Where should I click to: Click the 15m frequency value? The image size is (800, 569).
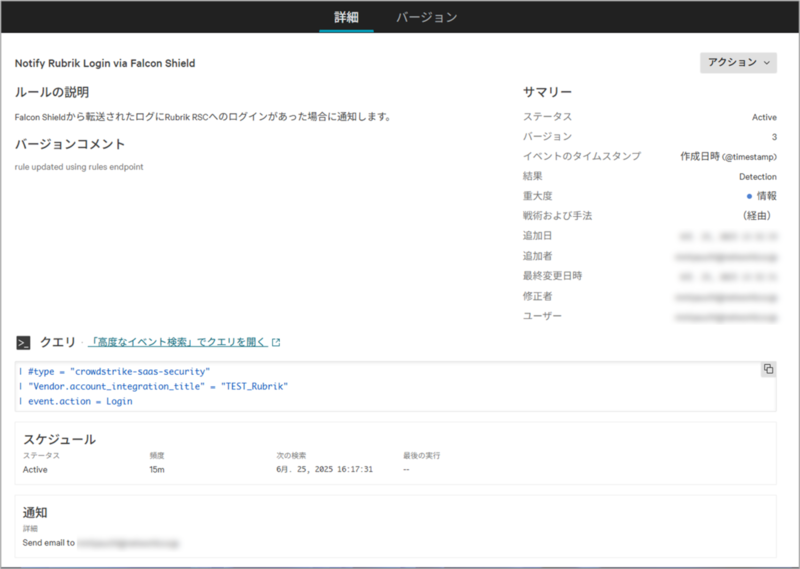tap(157, 469)
